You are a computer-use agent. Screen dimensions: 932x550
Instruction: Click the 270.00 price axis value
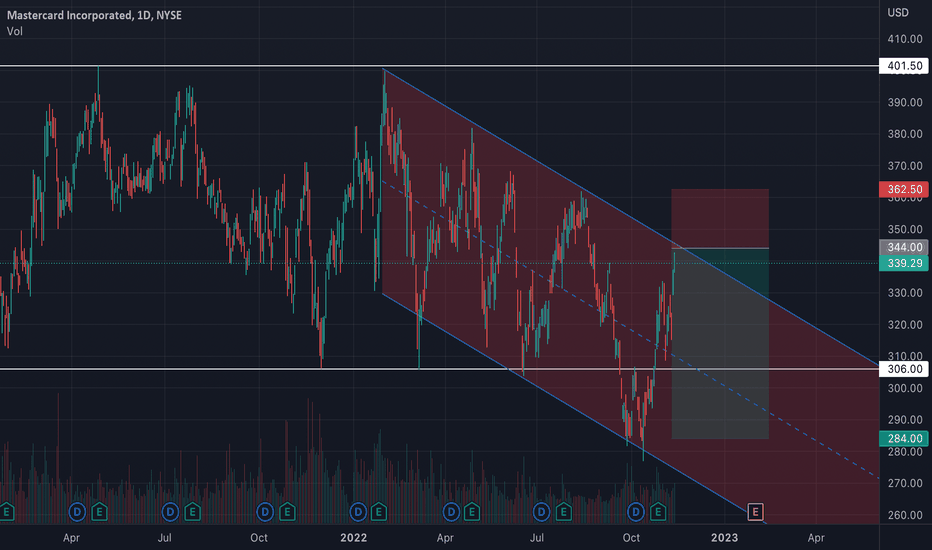pyautogui.click(x=905, y=483)
